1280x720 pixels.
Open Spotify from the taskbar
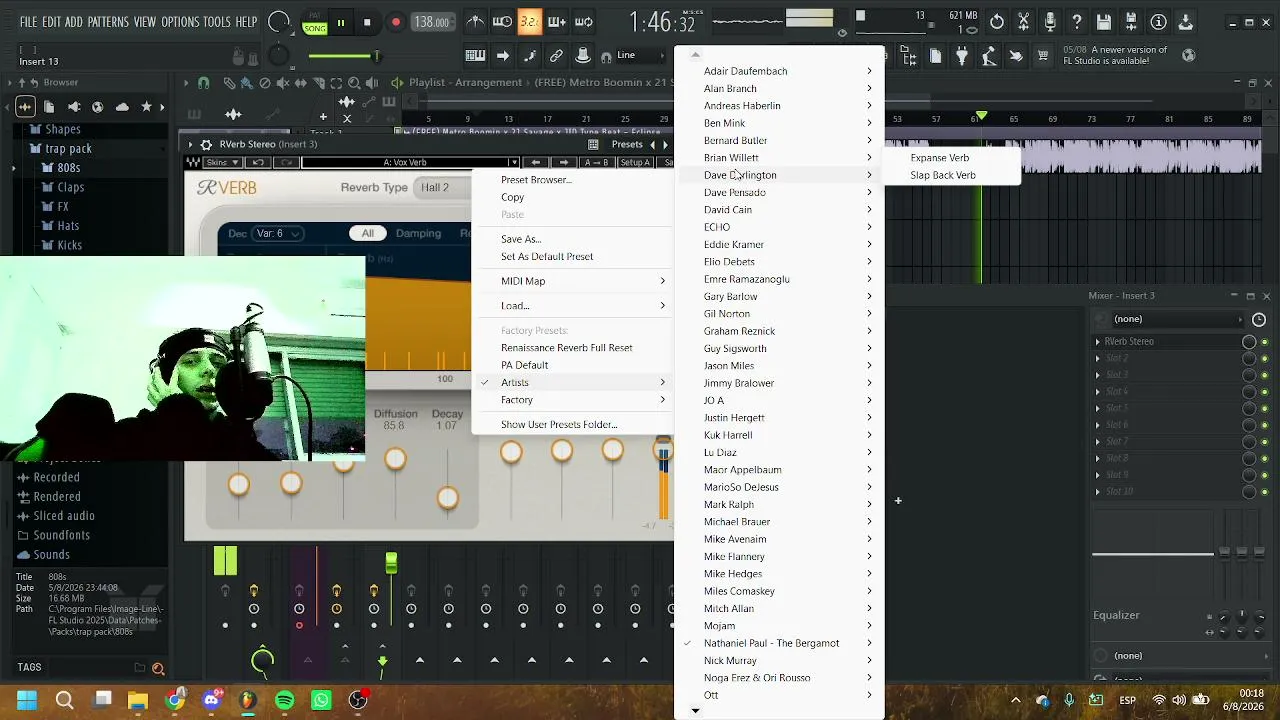(x=284, y=700)
